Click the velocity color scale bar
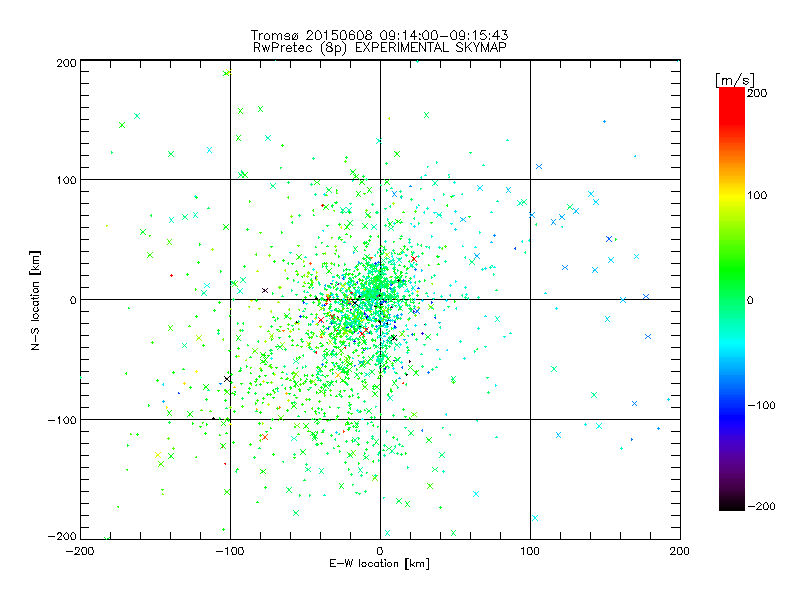The height and width of the screenshot is (600, 800). point(732,299)
